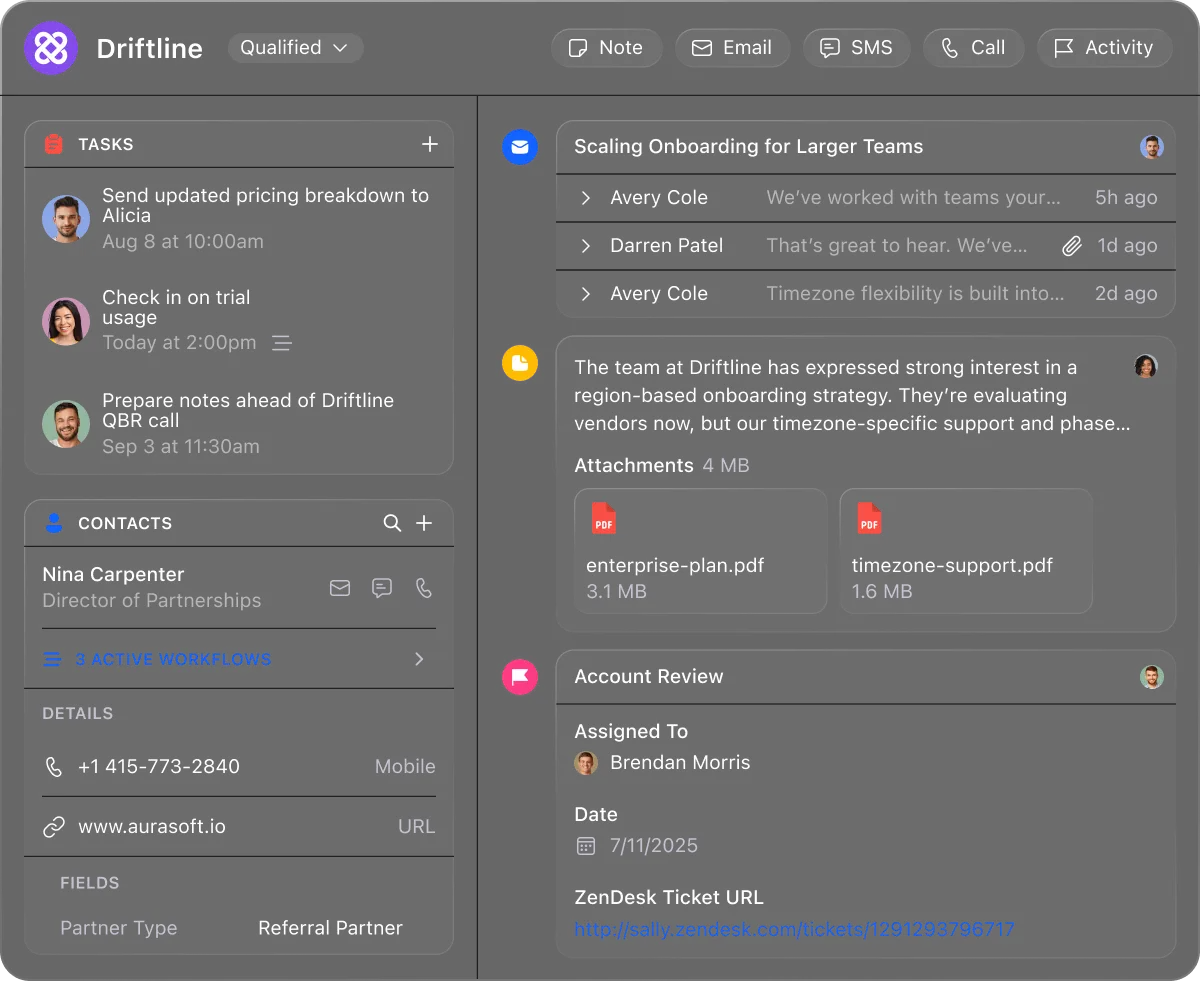Open enterprise-plan.pdf attachment

pos(701,551)
